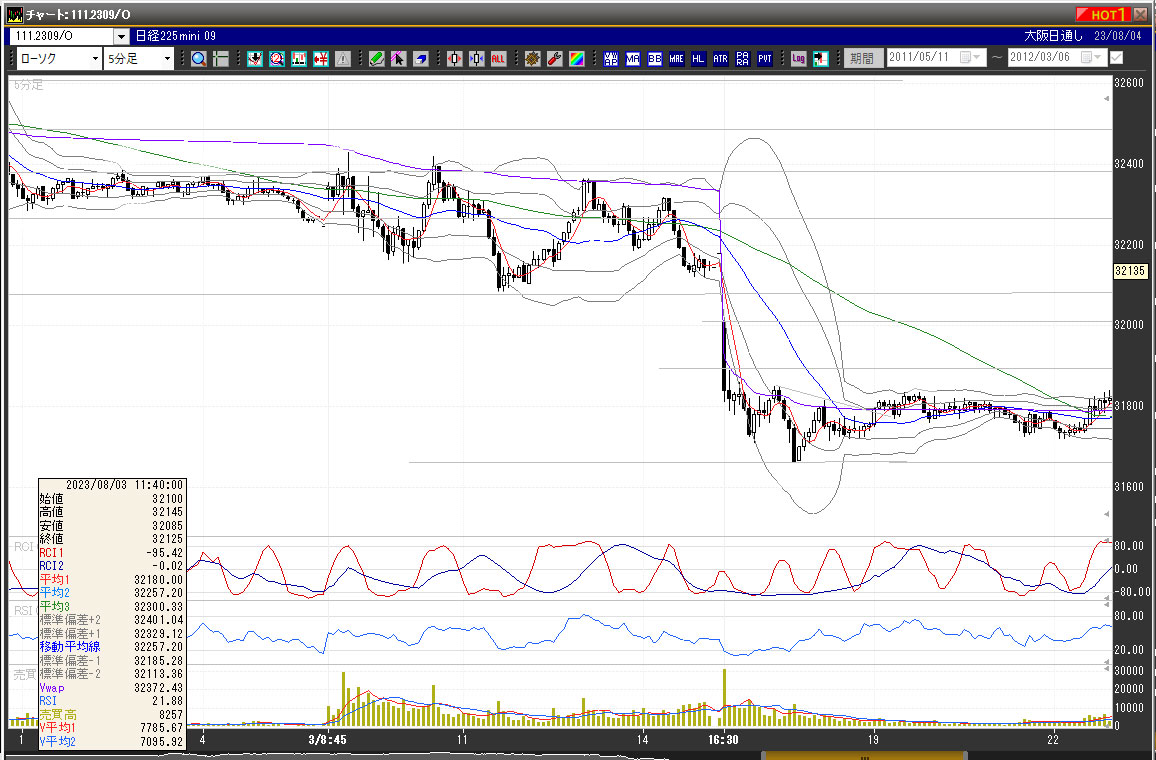Image resolution: width=1156 pixels, height=760 pixels.
Task: Select the eraser tool
Action: pyautogui.click(x=421, y=59)
